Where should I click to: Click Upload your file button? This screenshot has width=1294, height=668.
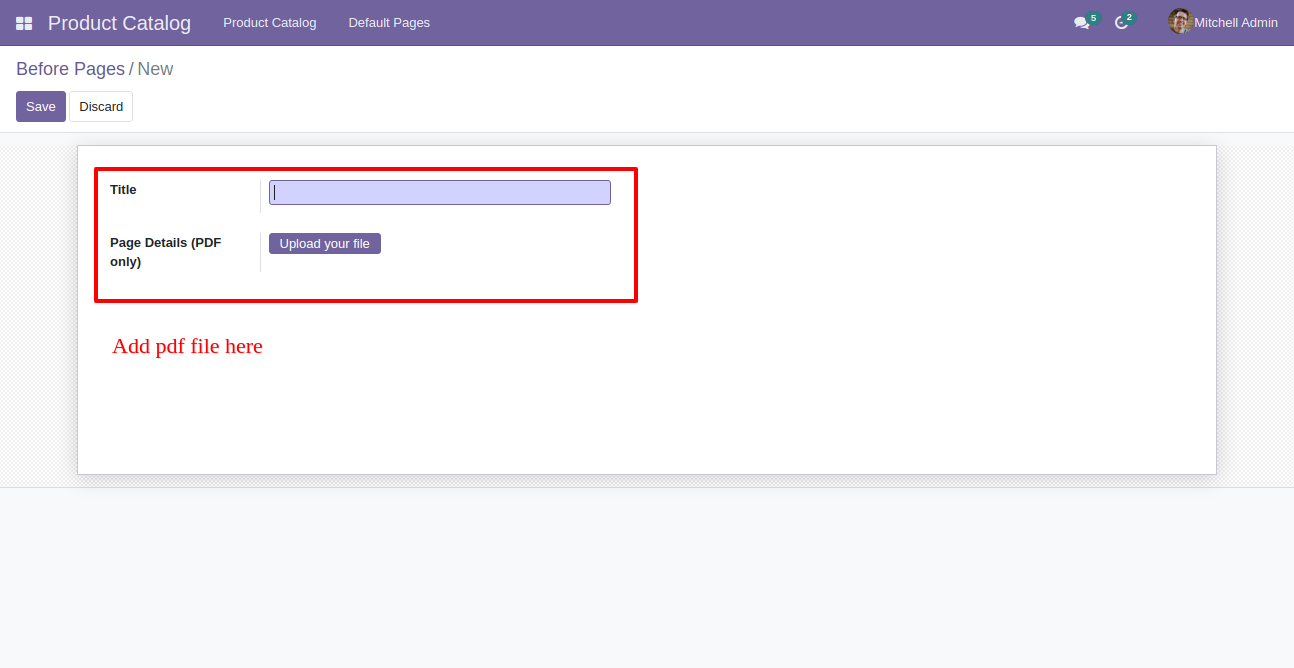pyautogui.click(x=325, y=244)
